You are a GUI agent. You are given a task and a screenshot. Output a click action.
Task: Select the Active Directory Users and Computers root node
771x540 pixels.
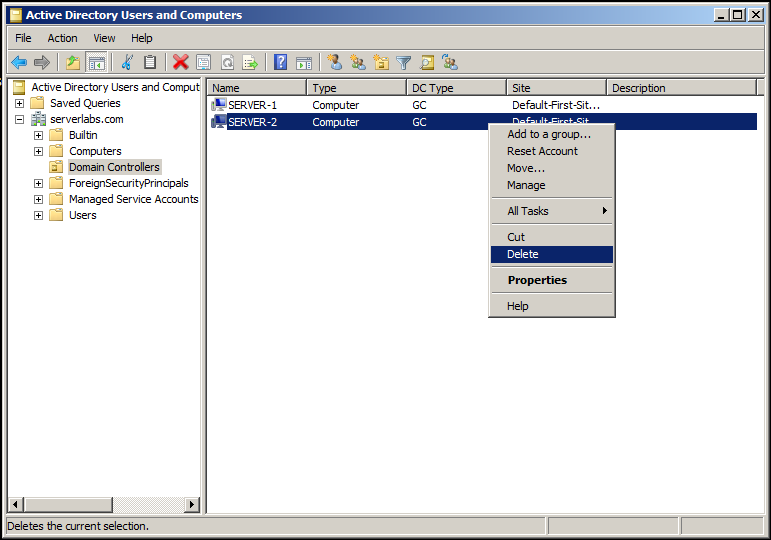(x=115, y=87)
